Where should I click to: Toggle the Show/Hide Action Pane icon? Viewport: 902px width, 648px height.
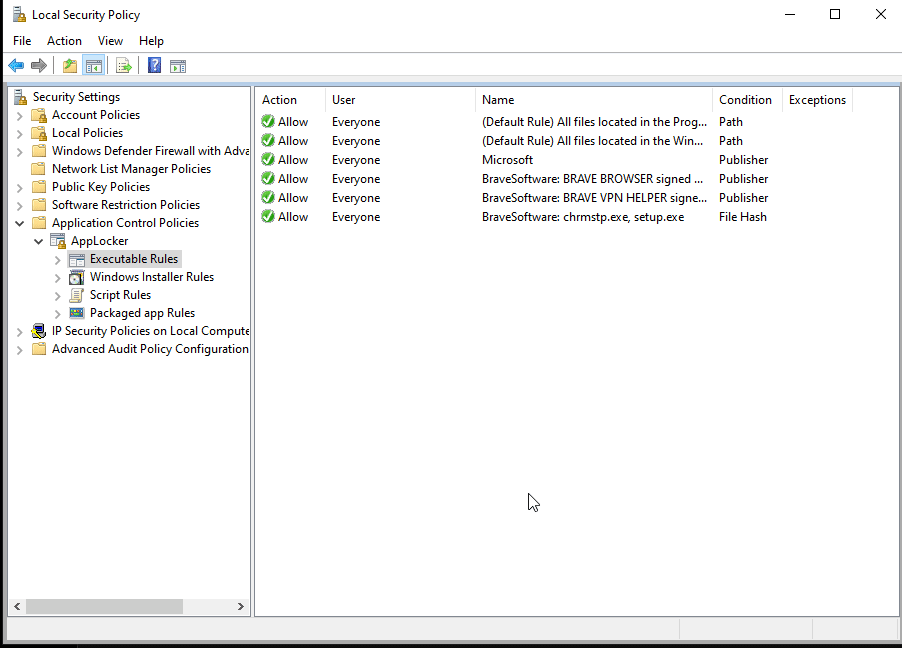(178, 66)
